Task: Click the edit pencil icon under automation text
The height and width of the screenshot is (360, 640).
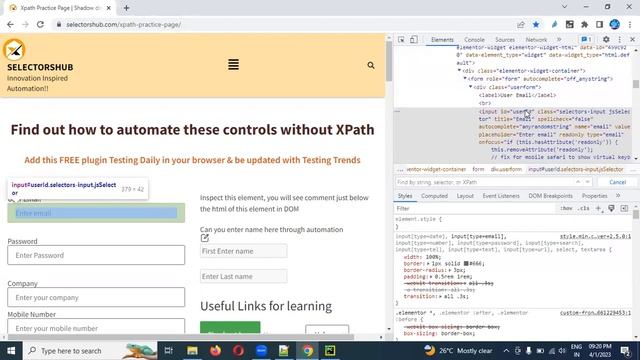Action: click(204, 238)
